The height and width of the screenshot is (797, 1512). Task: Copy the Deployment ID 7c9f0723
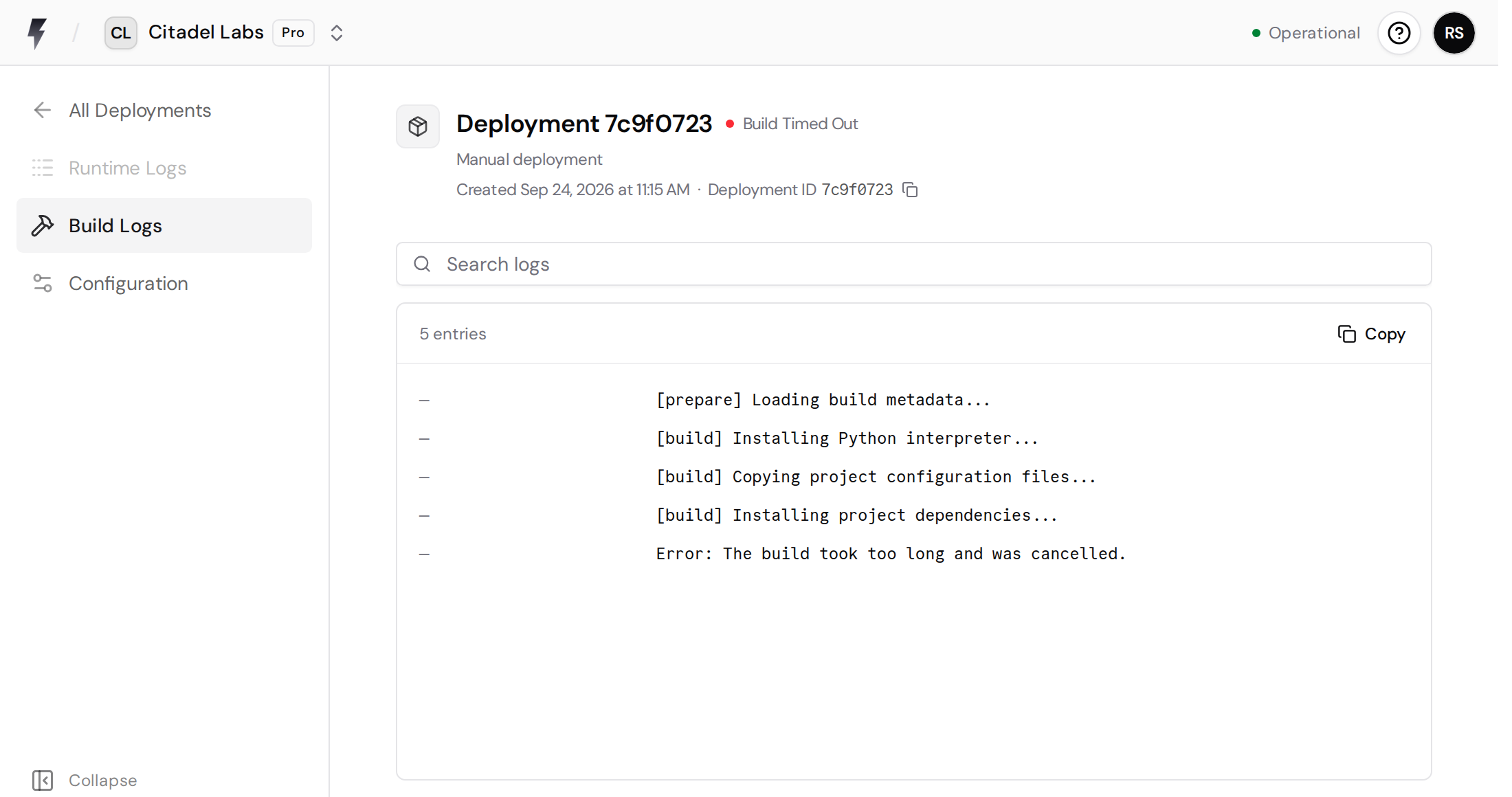coord(911,190)
